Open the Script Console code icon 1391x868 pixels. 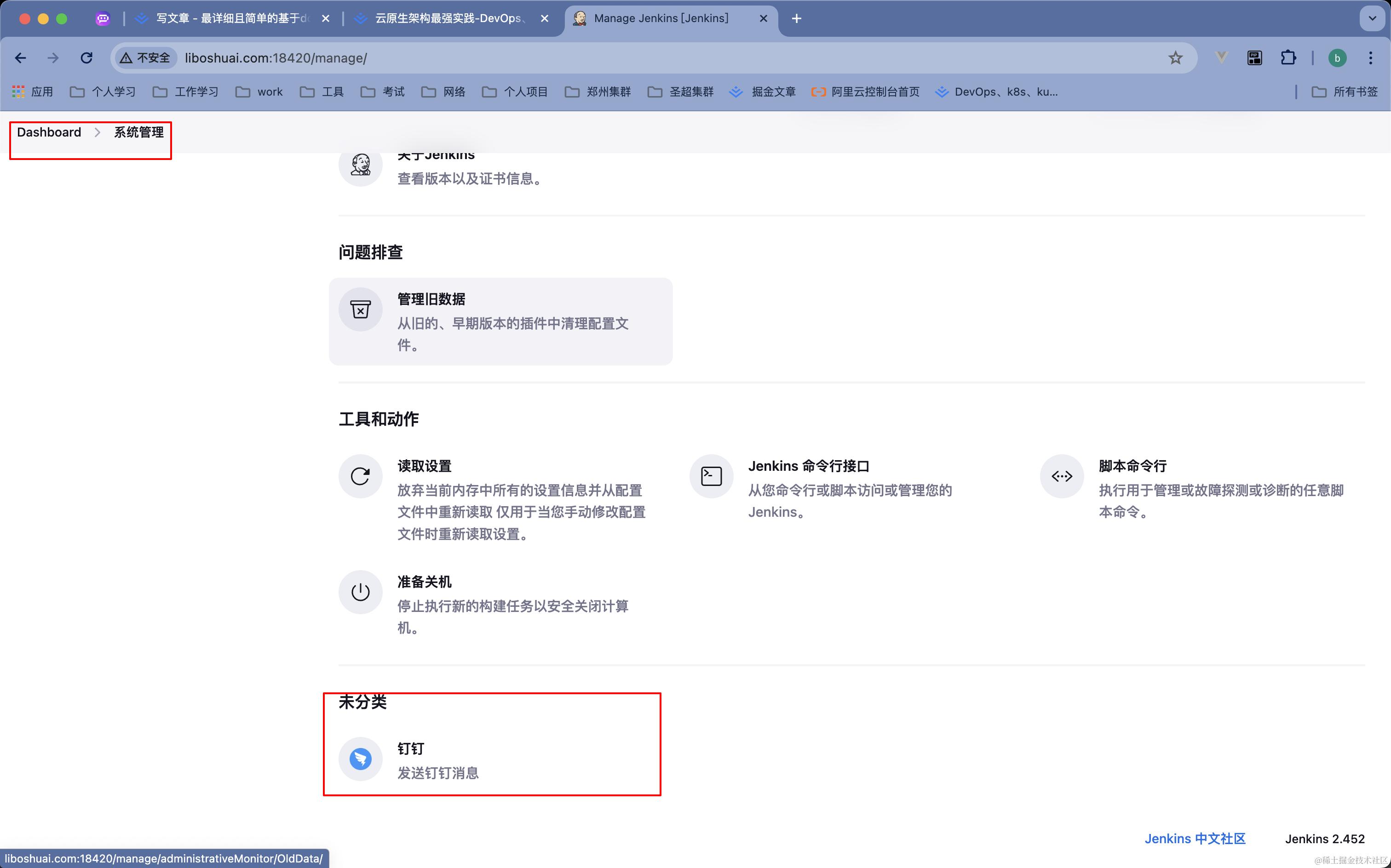(1061, 476)
